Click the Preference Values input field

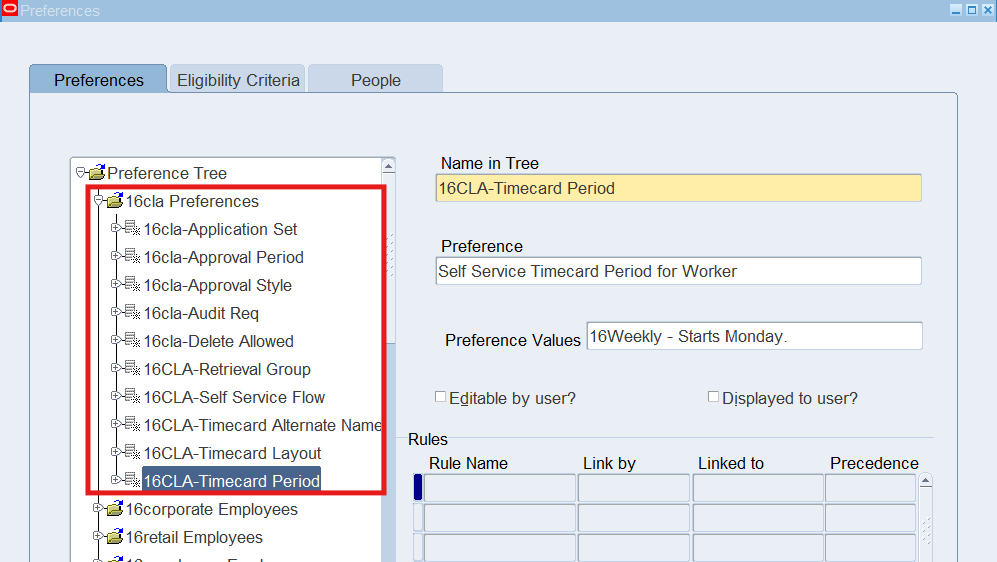(754, 337)
